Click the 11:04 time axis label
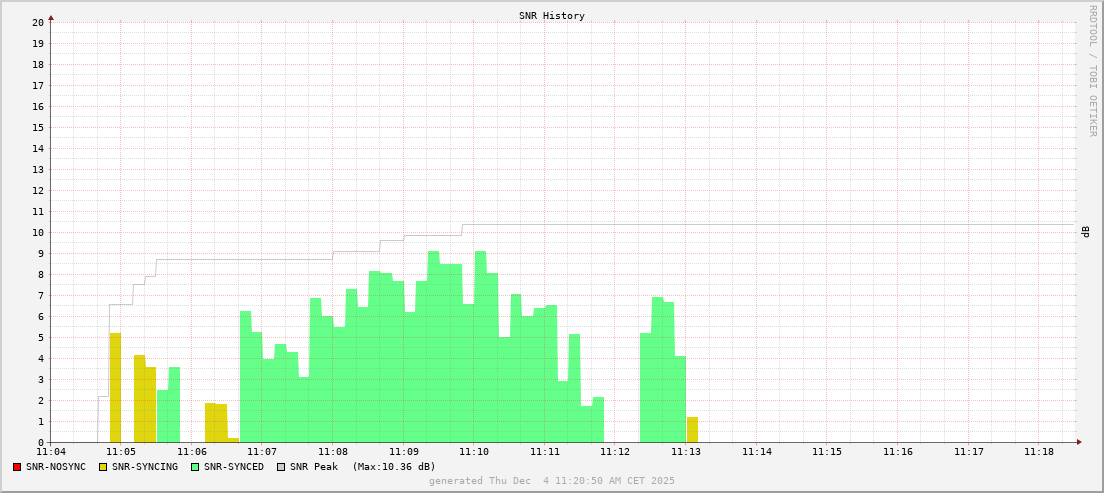 coord(50,452)
